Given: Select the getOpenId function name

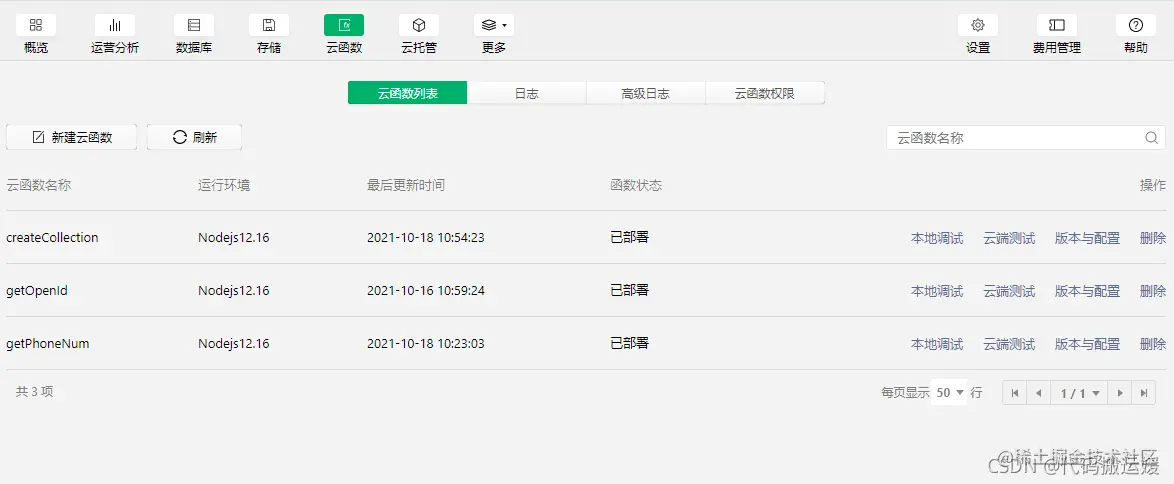Looking at the screenshot, I should coord(37,290).
